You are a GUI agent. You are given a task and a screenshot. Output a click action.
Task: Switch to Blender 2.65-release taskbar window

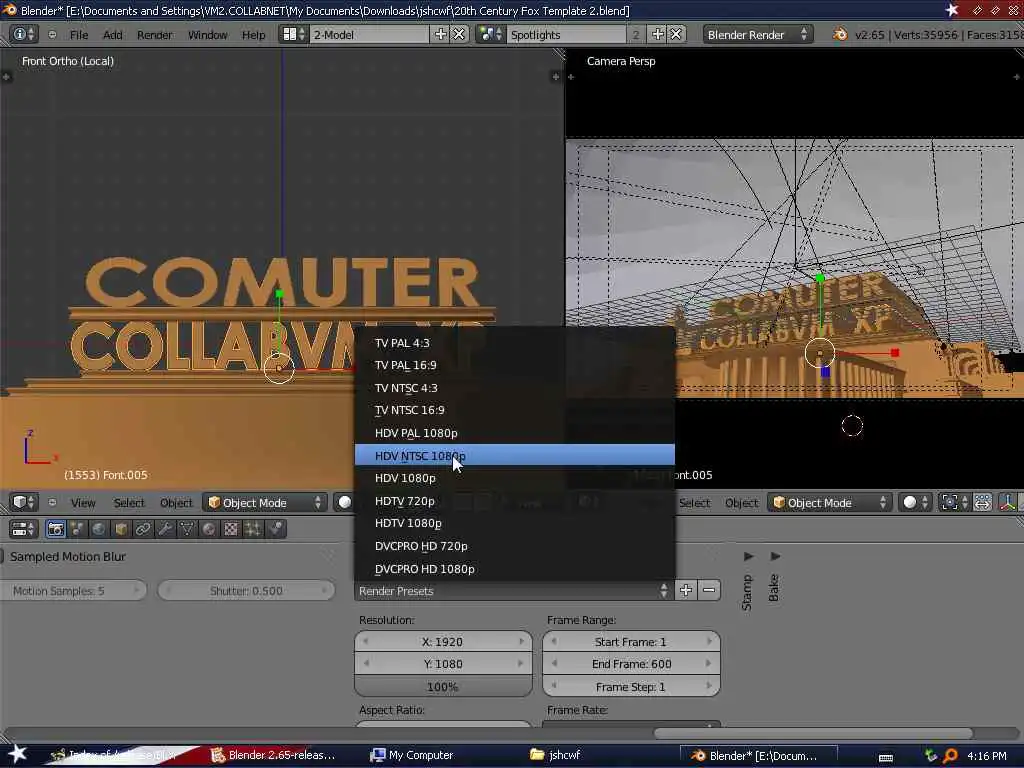click(273, 755)
